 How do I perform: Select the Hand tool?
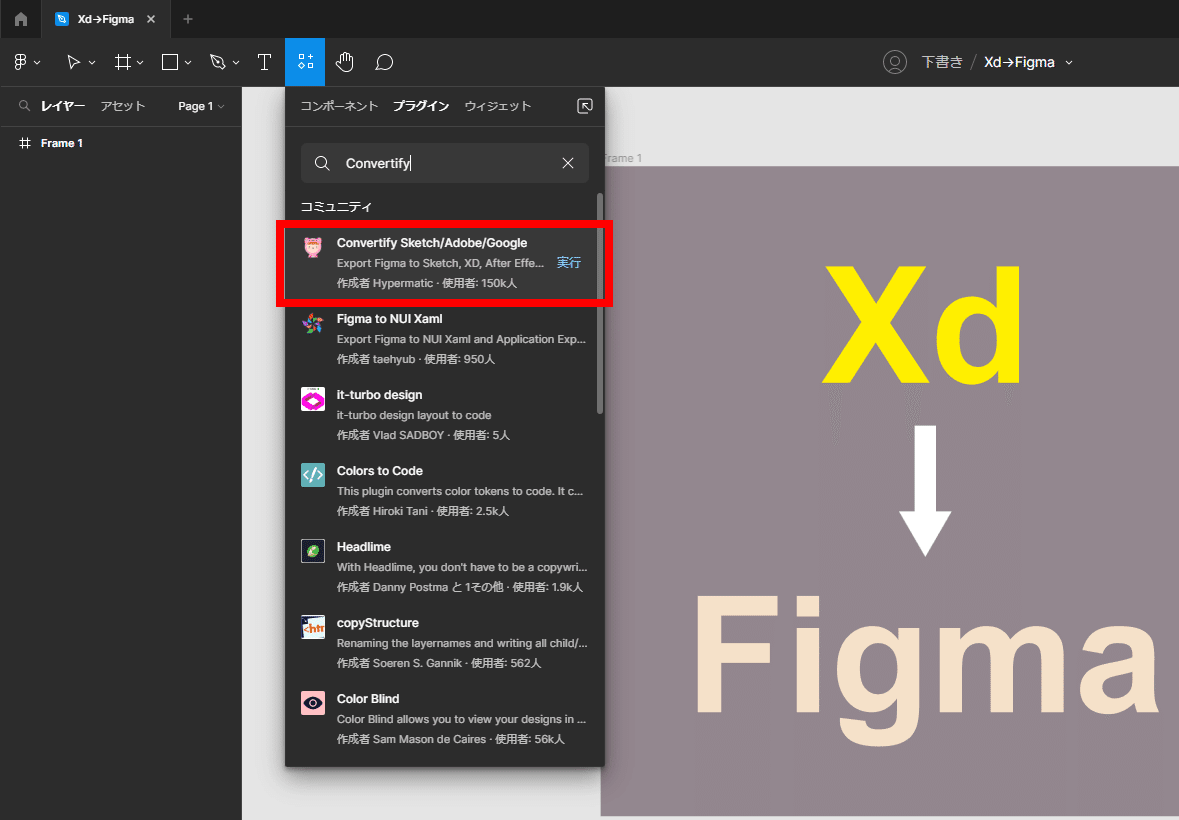click(344, 61)
